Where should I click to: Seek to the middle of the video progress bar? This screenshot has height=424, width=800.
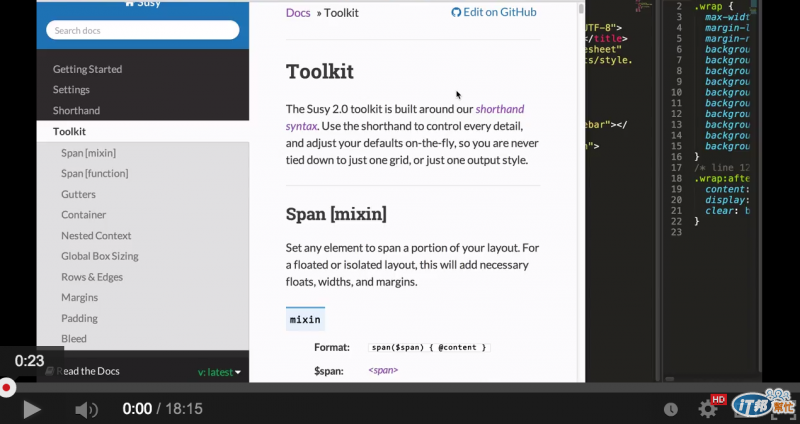pyautogui.click(x=400, y=388)
